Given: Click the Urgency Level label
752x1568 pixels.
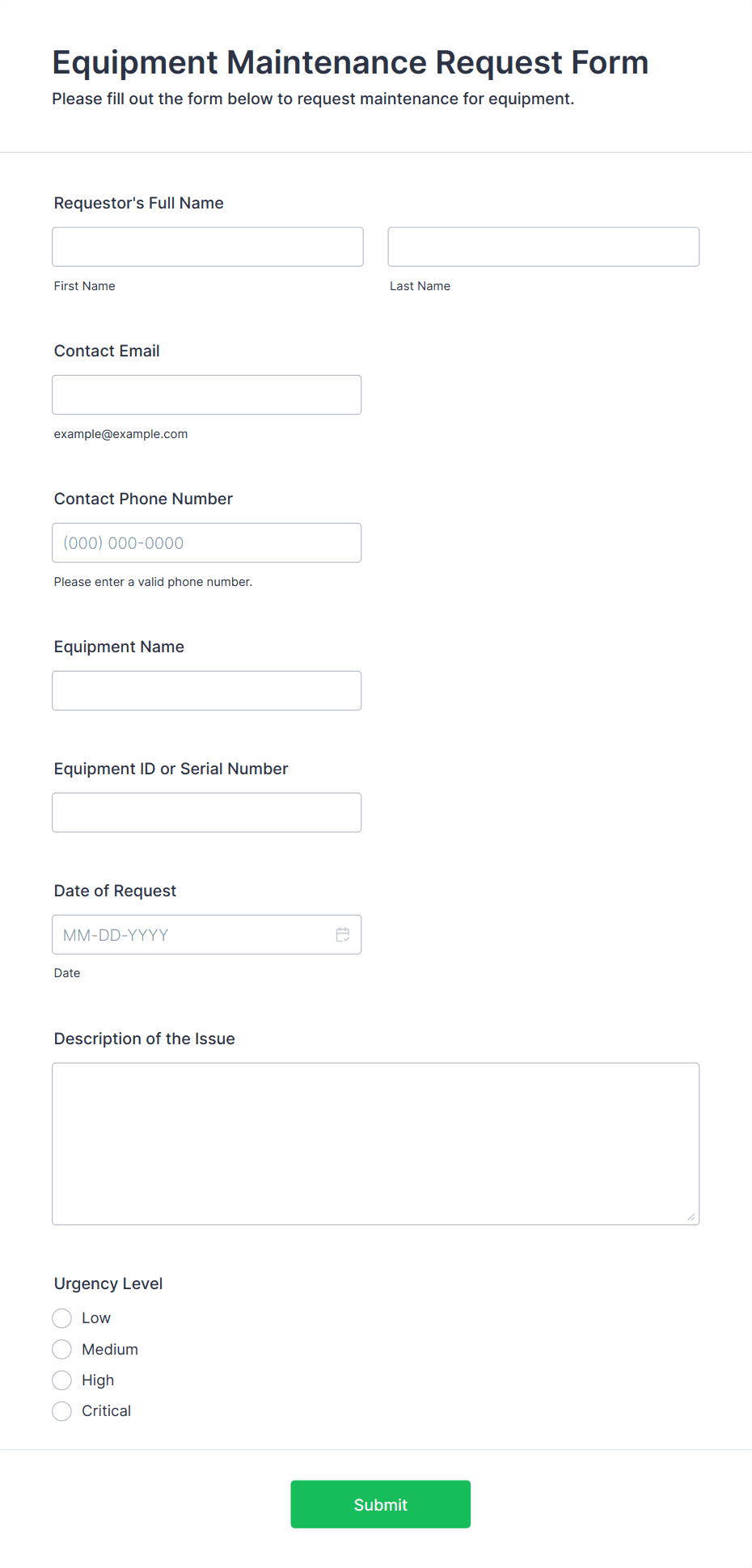Looking at the screenshot, I should point(108,1283).
